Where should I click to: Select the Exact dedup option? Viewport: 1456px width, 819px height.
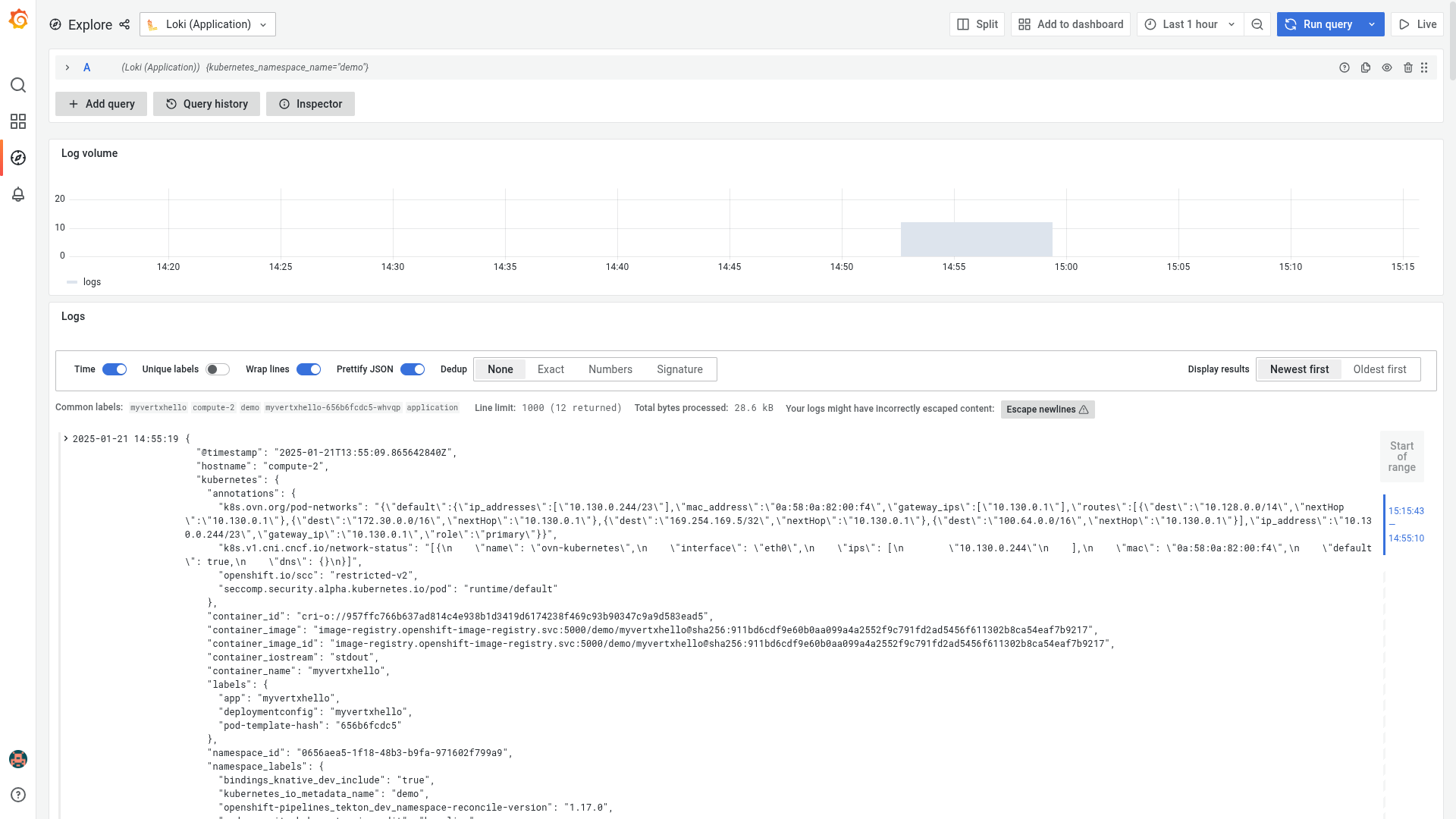551,369
